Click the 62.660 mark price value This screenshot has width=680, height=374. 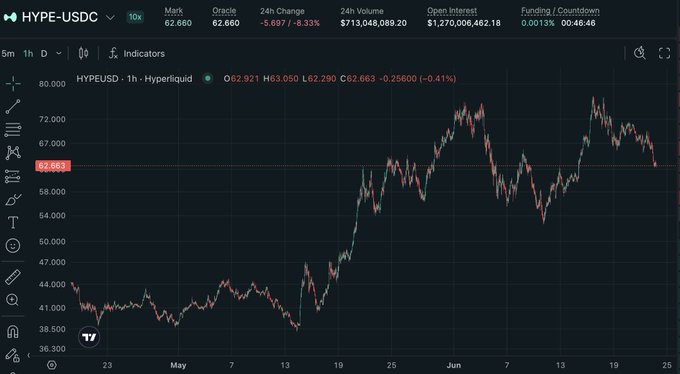click(x=178, y=23)
